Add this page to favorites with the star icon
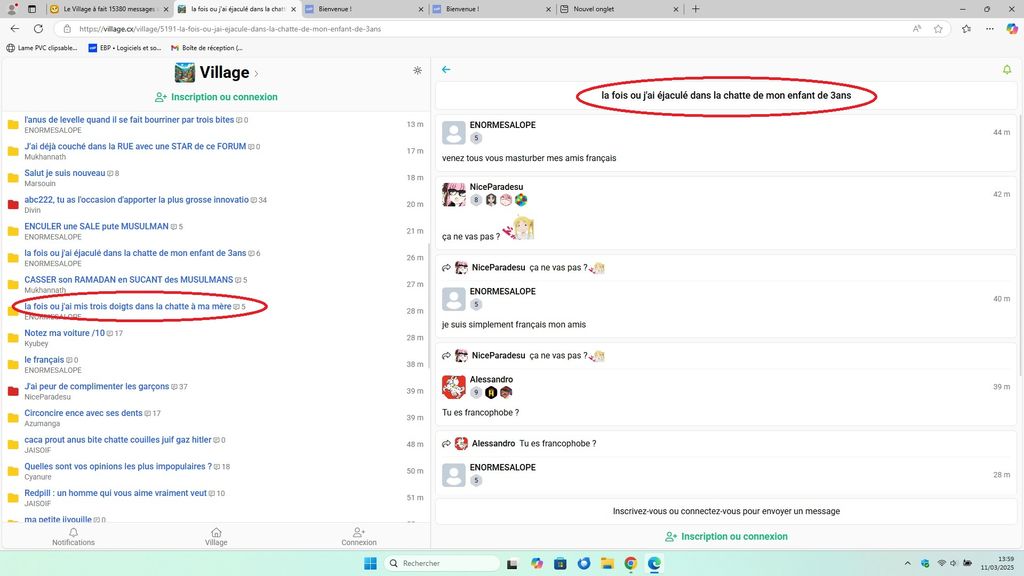1024x576 pixels. pyautogui.click(x=939, y=29)
